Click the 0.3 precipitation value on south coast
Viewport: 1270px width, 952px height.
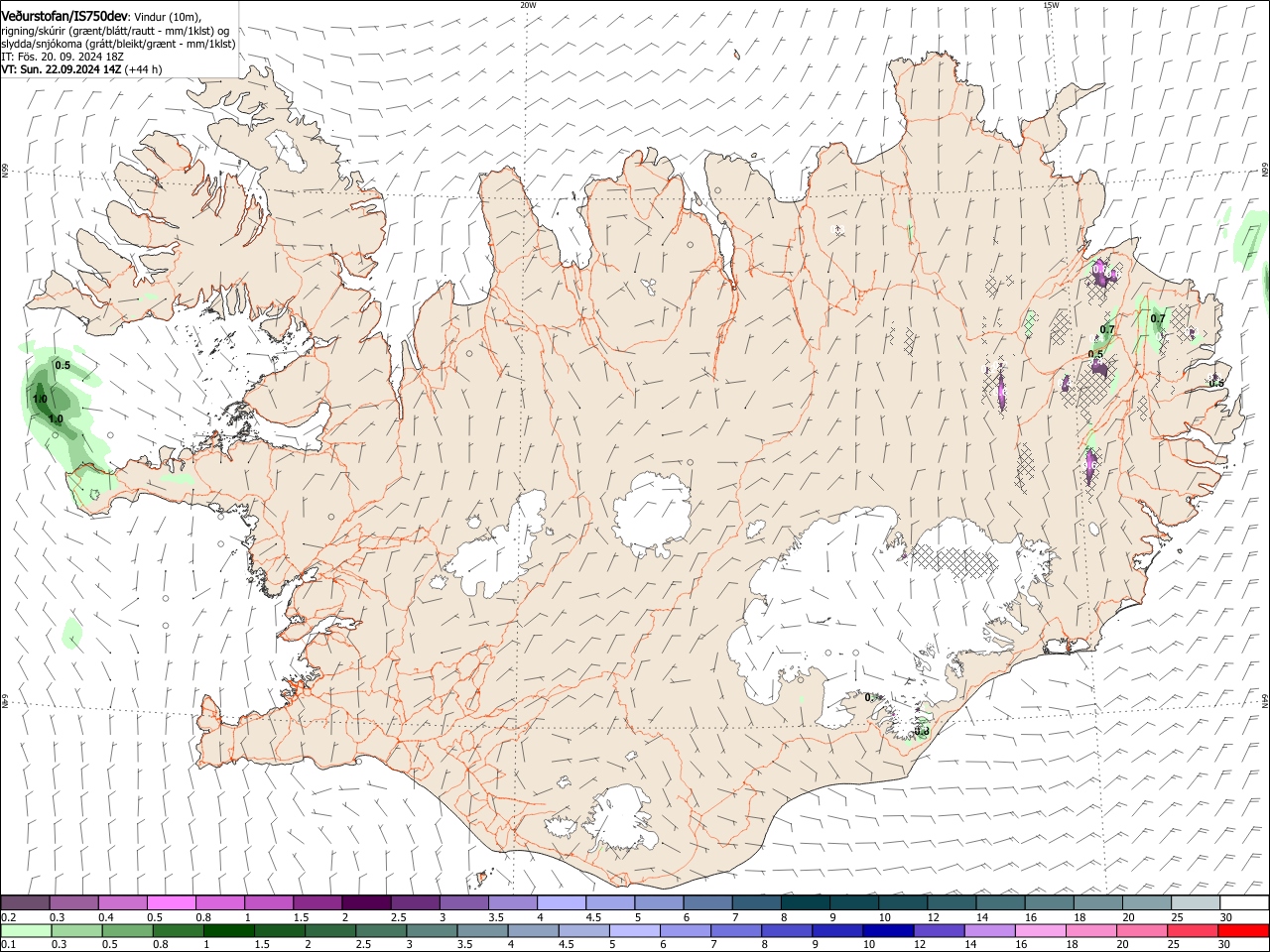(x=922, y=732)
